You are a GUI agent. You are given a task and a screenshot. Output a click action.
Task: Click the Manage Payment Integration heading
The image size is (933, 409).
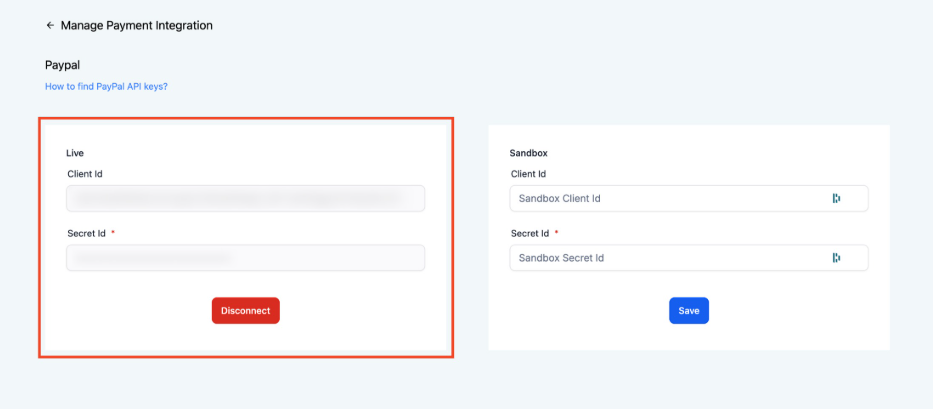(137, 26)
